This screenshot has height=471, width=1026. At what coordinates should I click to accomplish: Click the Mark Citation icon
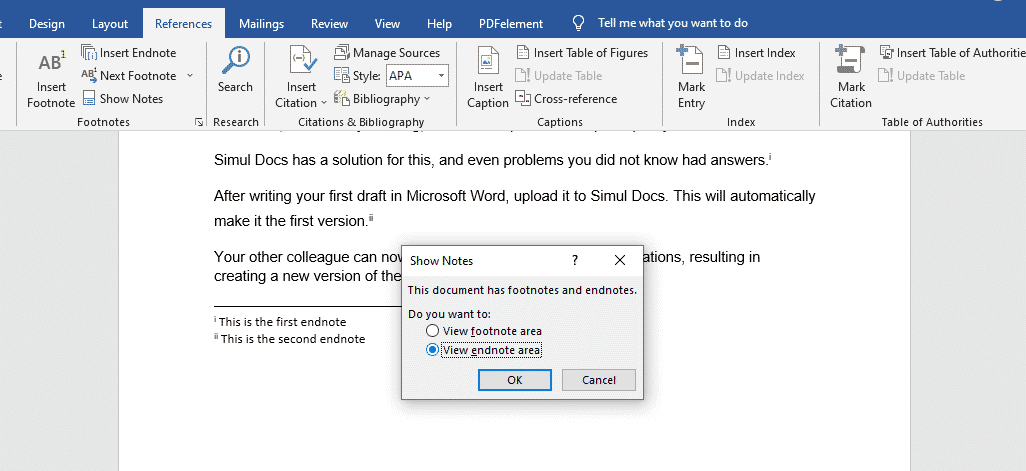[x=850, y=62]
